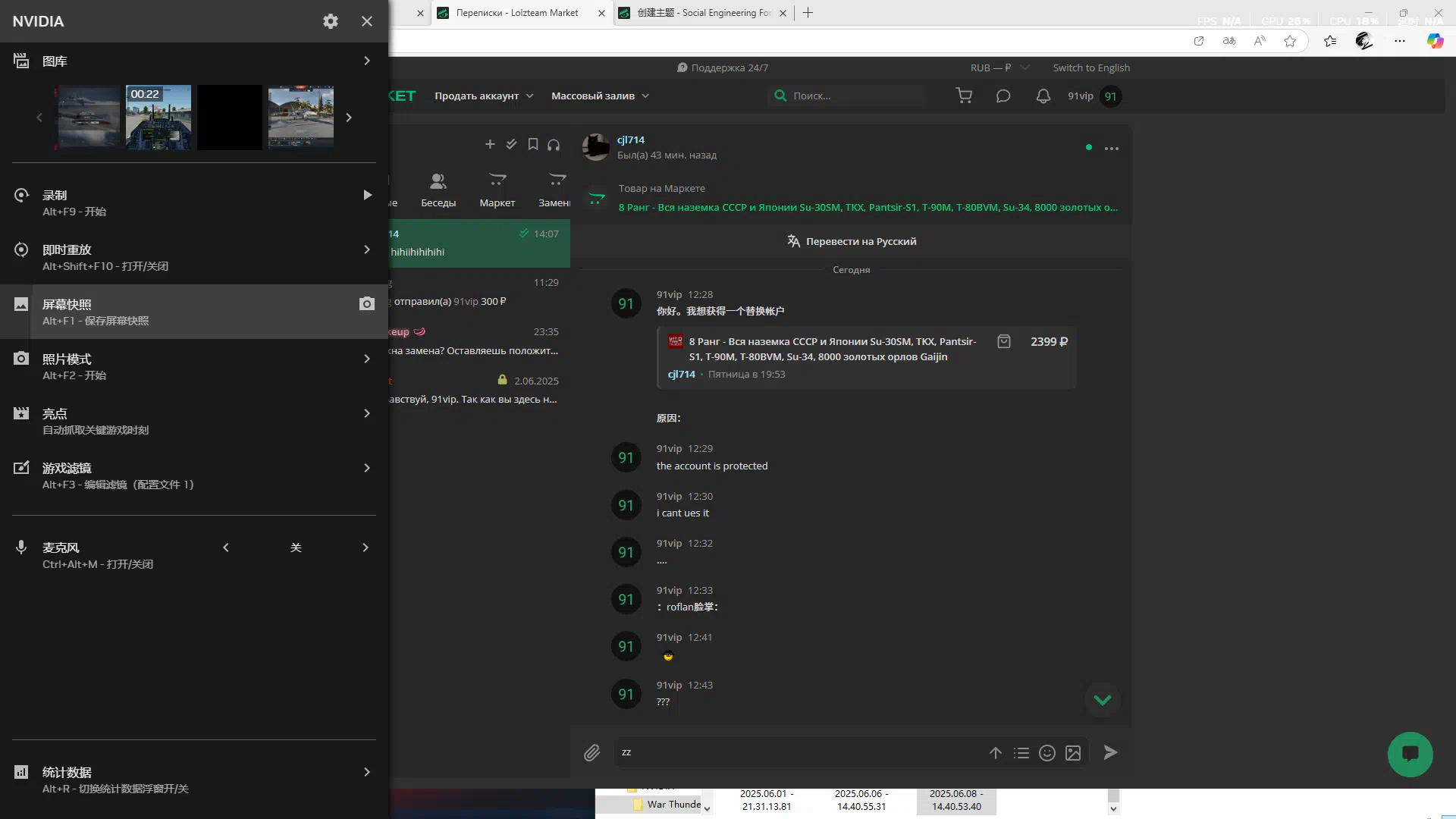The width and height of the screenshot is (1456, 819).
Task: Close the NVIDIA overlay panel
Action: click(367, 21)
